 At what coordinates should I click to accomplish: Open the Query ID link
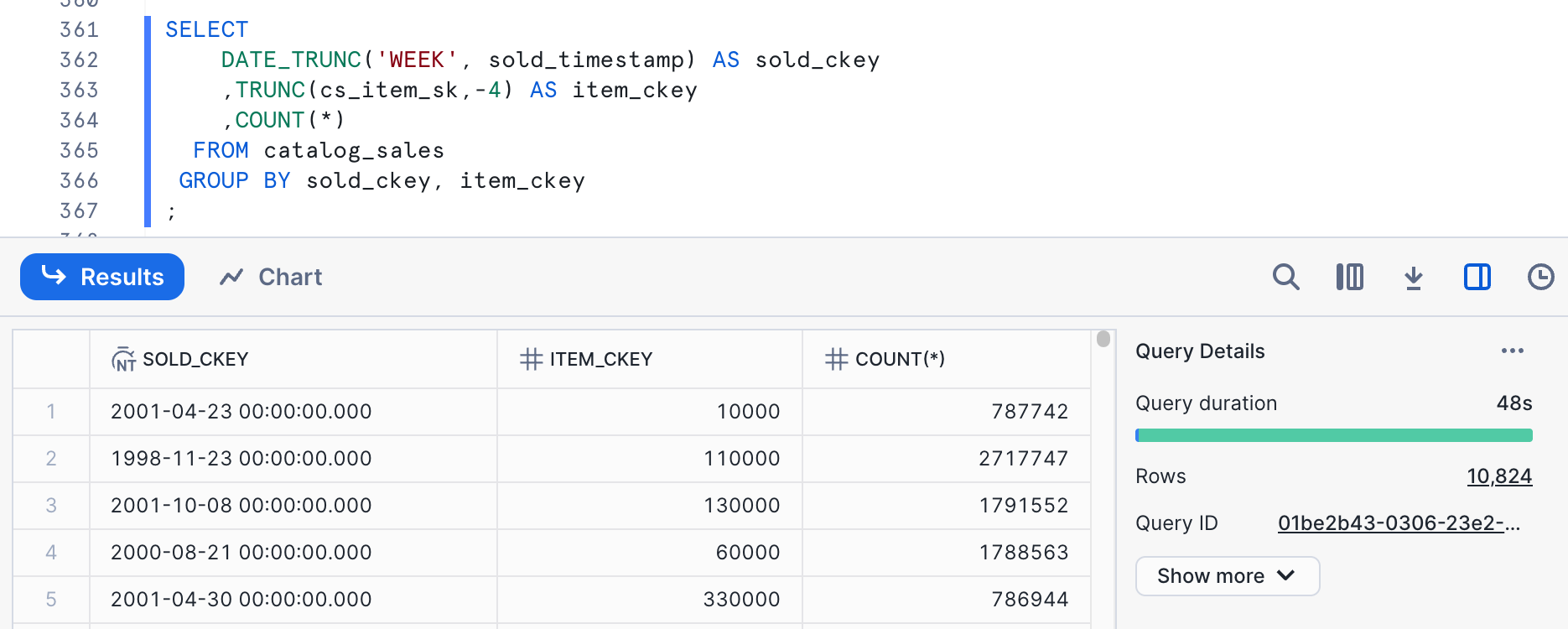tap(1398, 523)
